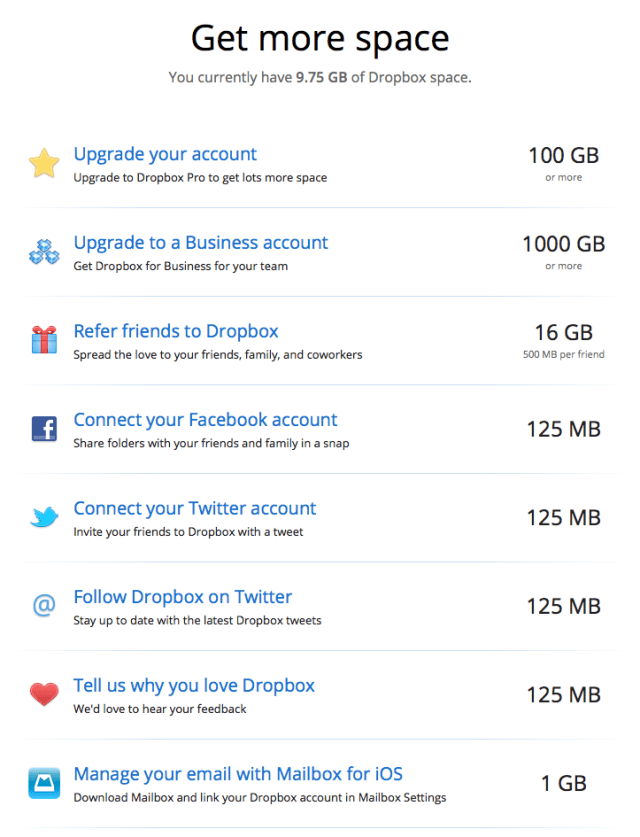Click the 1000 GB Business space amount
Screen dimensions: 640x837
(563, 244)
